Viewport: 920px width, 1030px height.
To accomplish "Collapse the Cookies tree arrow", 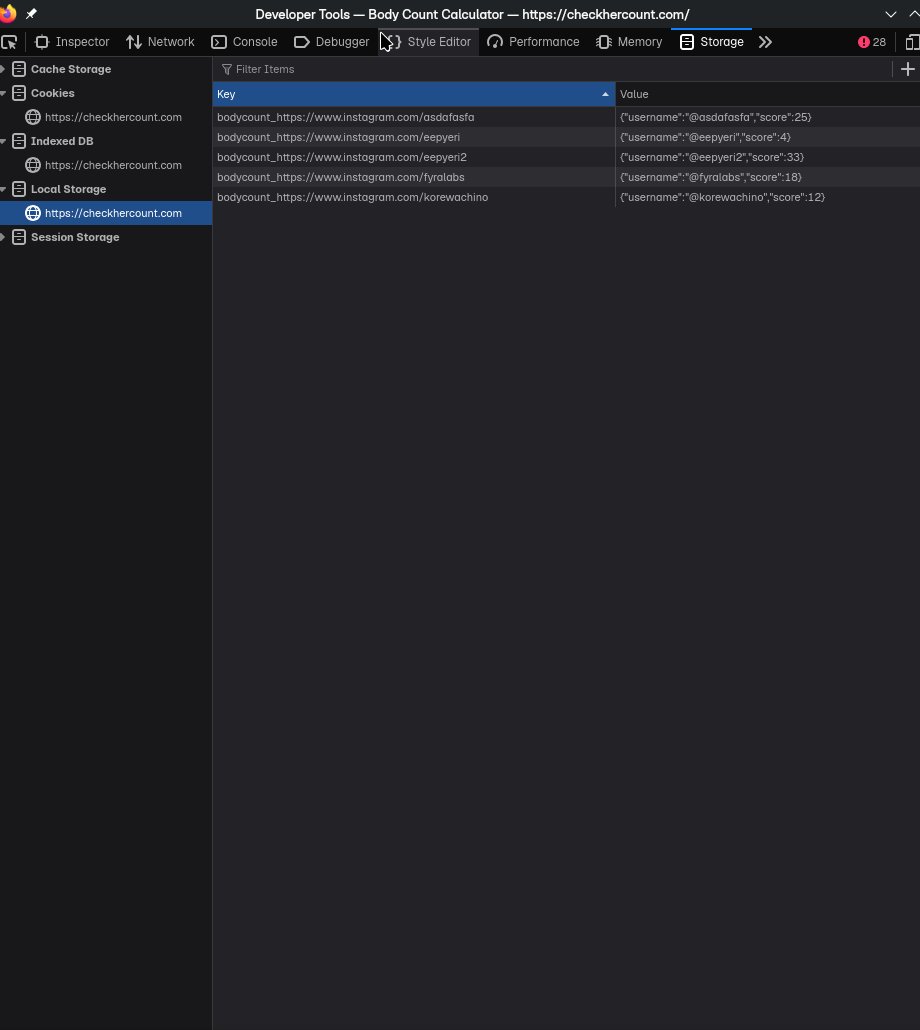I will pos(3,93).
